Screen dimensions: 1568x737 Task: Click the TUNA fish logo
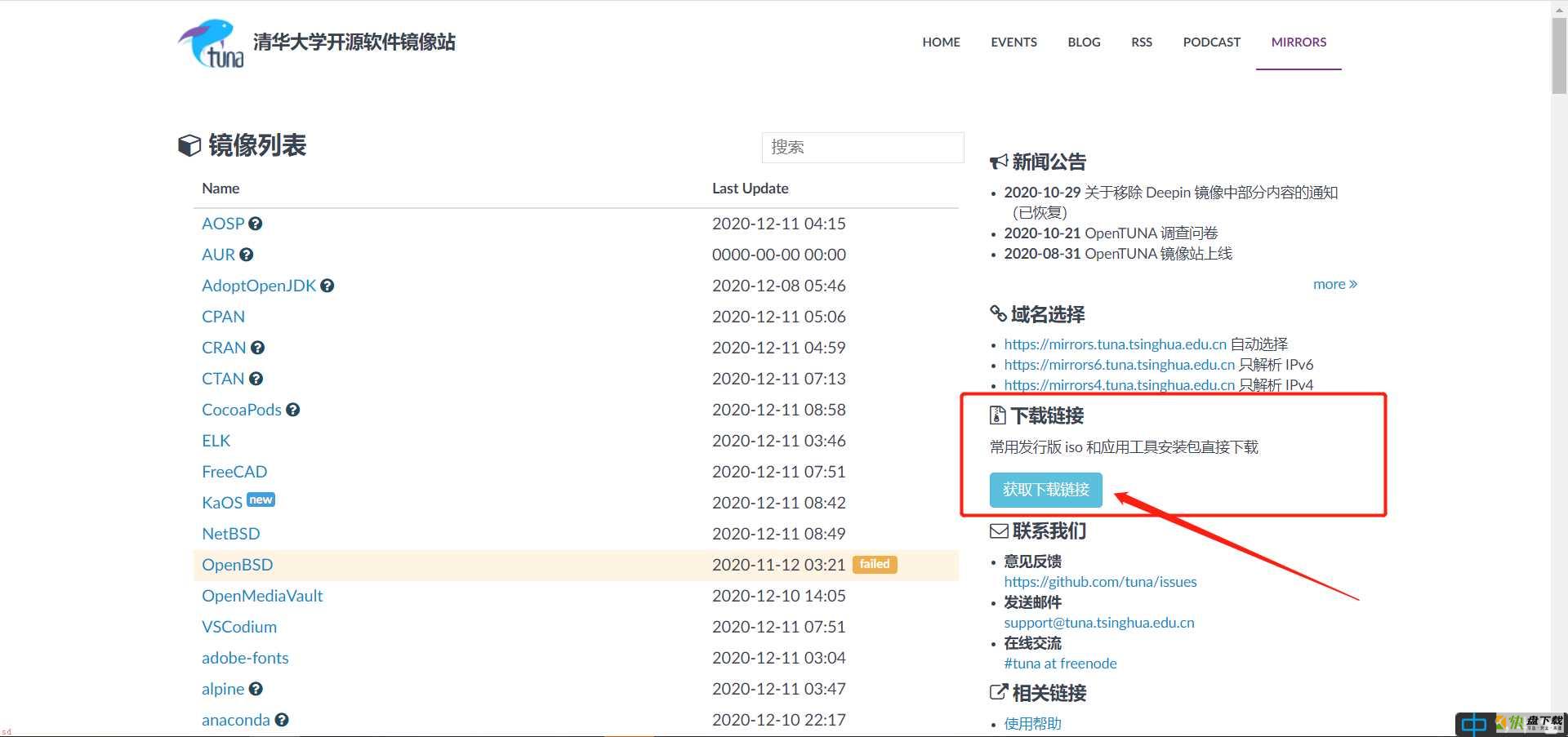point(211,43)
